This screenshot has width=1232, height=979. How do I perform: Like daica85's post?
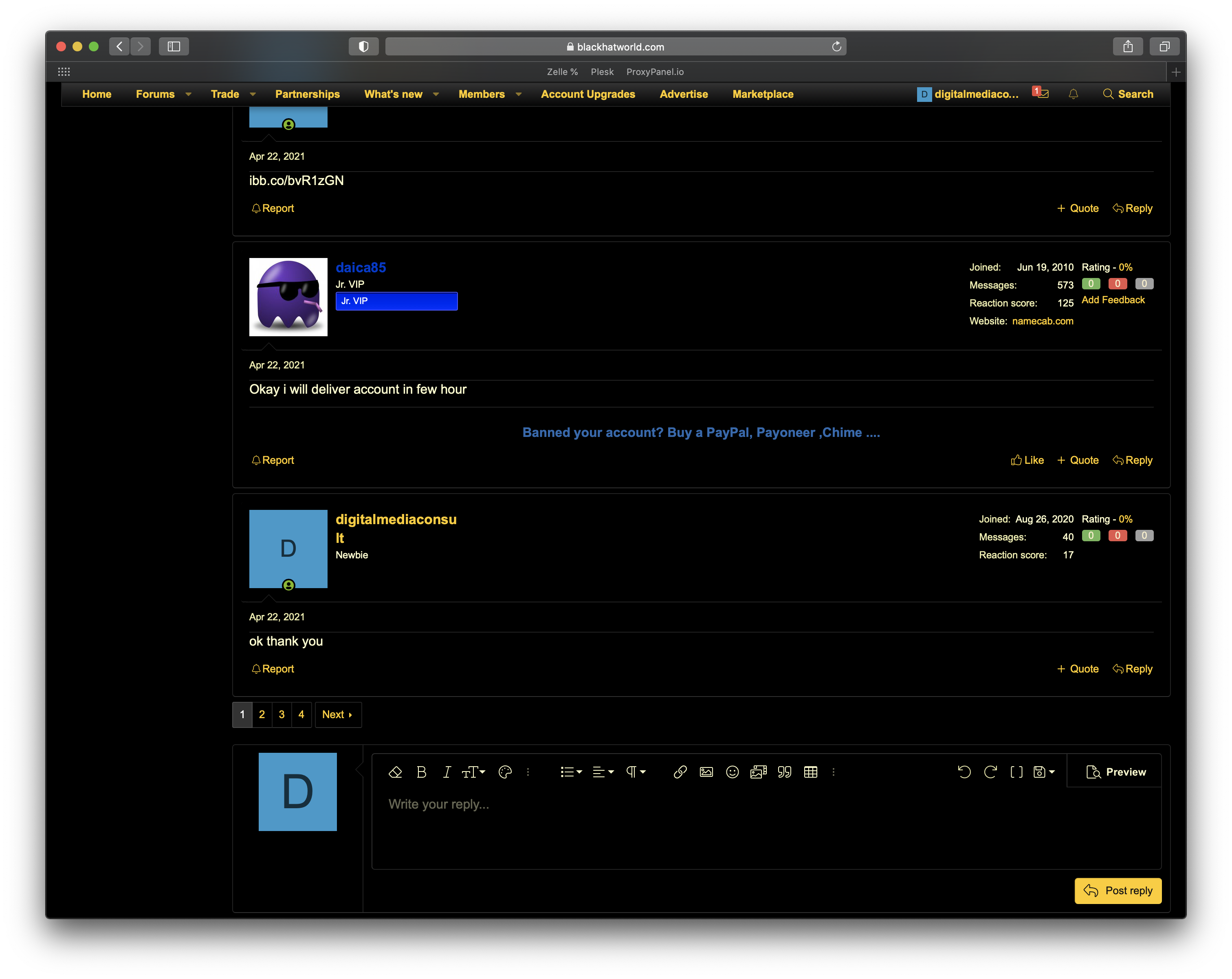pyautogui.click(x=1027, y=460)
